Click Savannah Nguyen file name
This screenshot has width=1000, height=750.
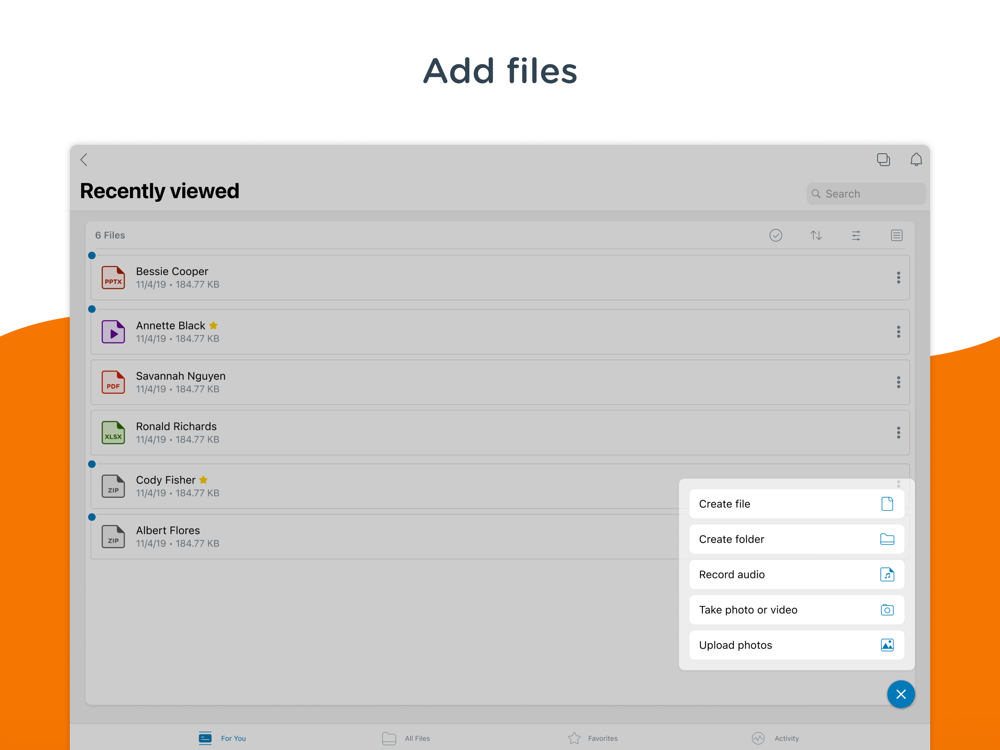pyautogui.click(x=180, y=376)
